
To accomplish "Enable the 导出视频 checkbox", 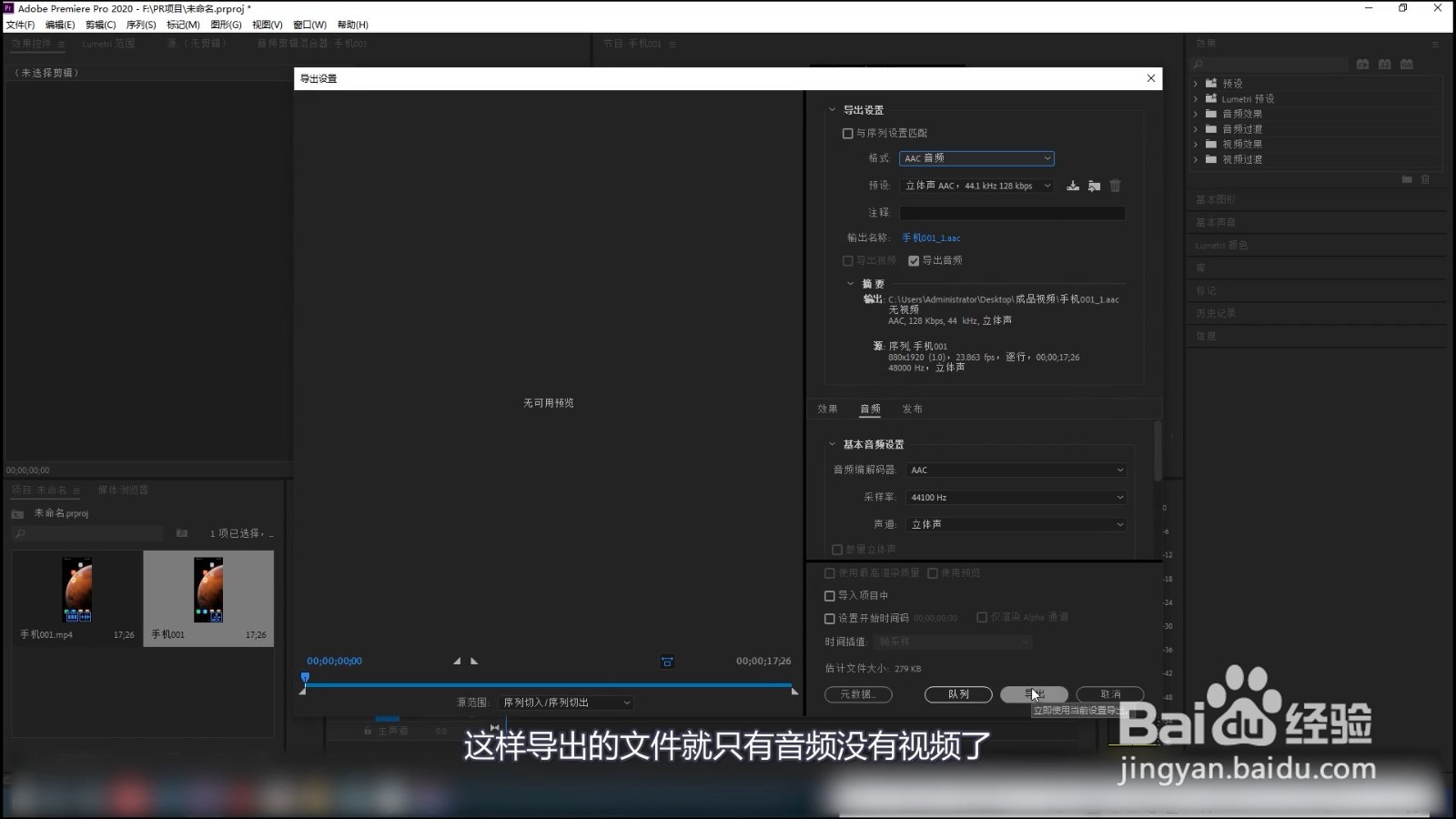I will point(847,260).
